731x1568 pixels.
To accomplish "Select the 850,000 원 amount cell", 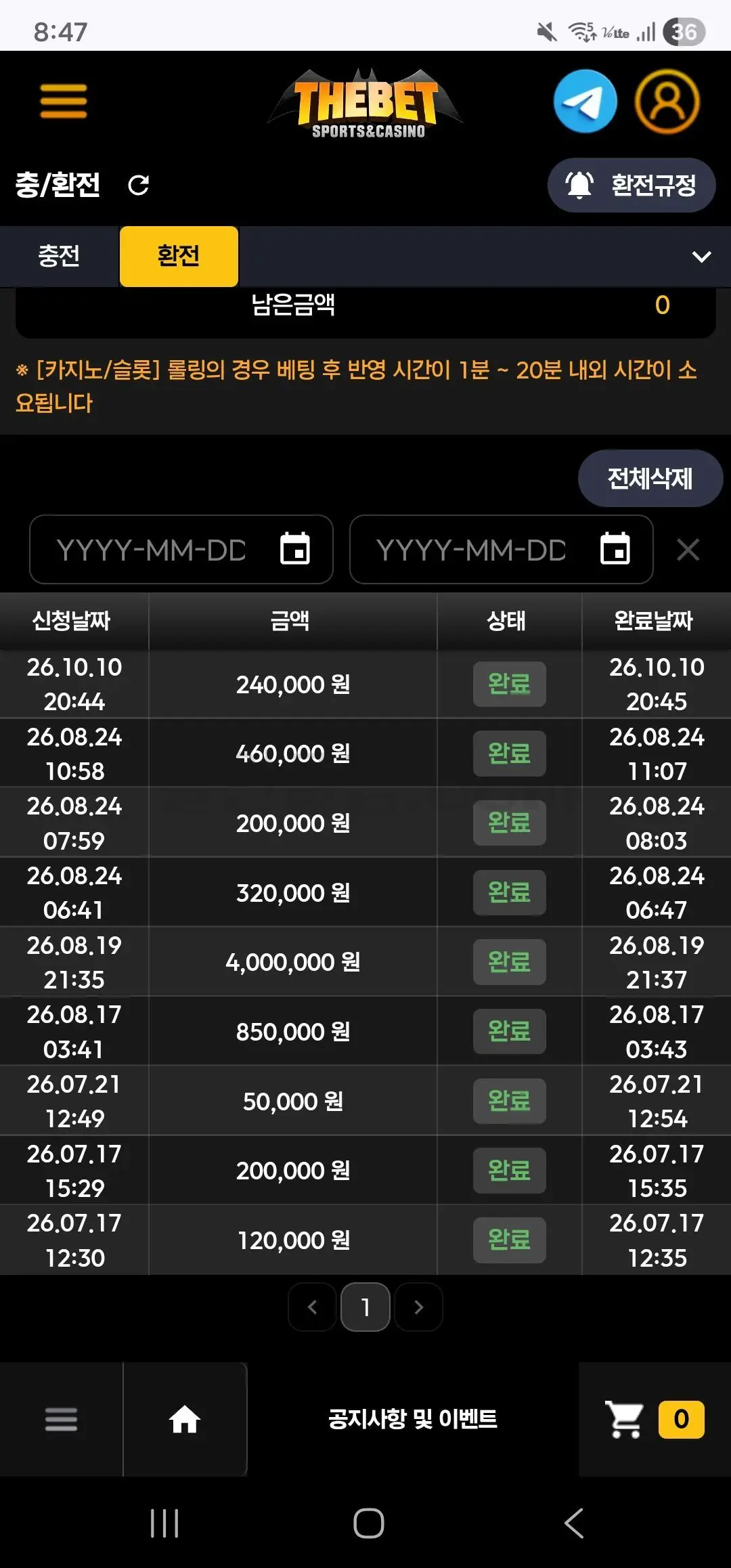I will pos(293,1032).
